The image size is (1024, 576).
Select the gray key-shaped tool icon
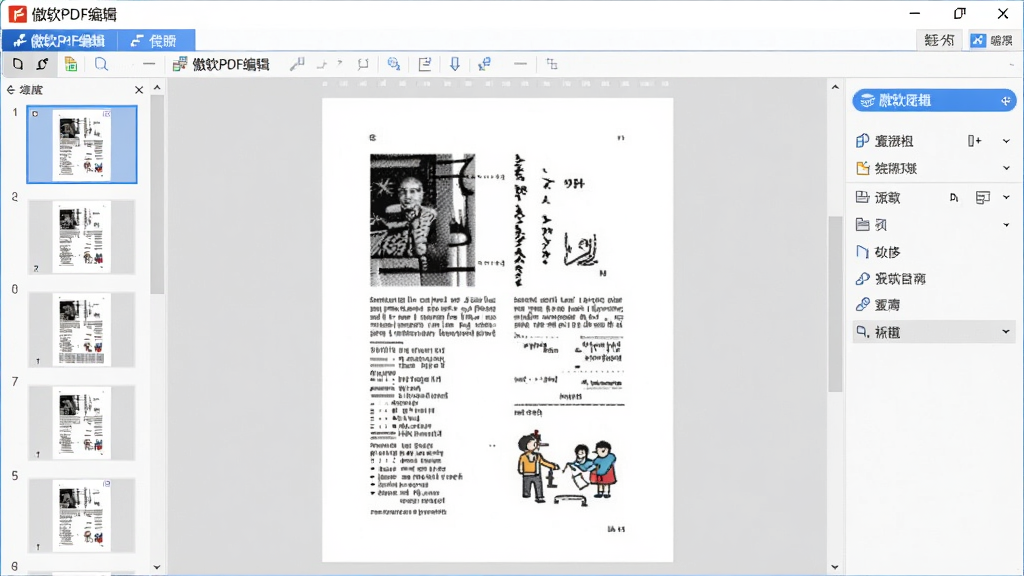pyautogui.click(x=297, y=64)
